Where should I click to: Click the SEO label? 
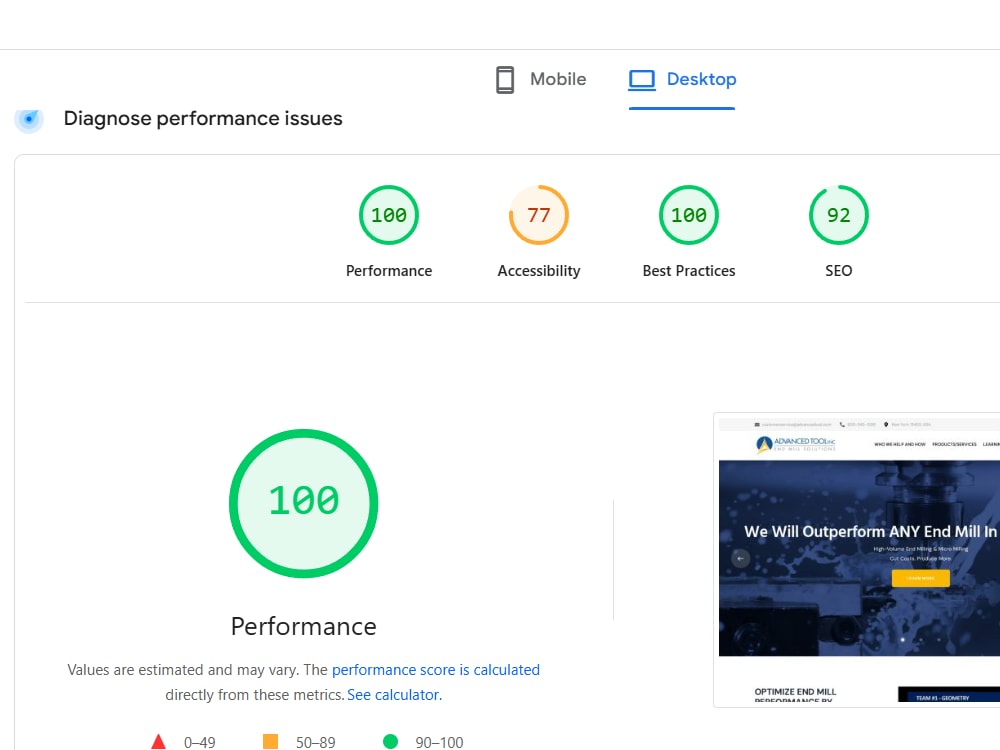pos(839,271)
